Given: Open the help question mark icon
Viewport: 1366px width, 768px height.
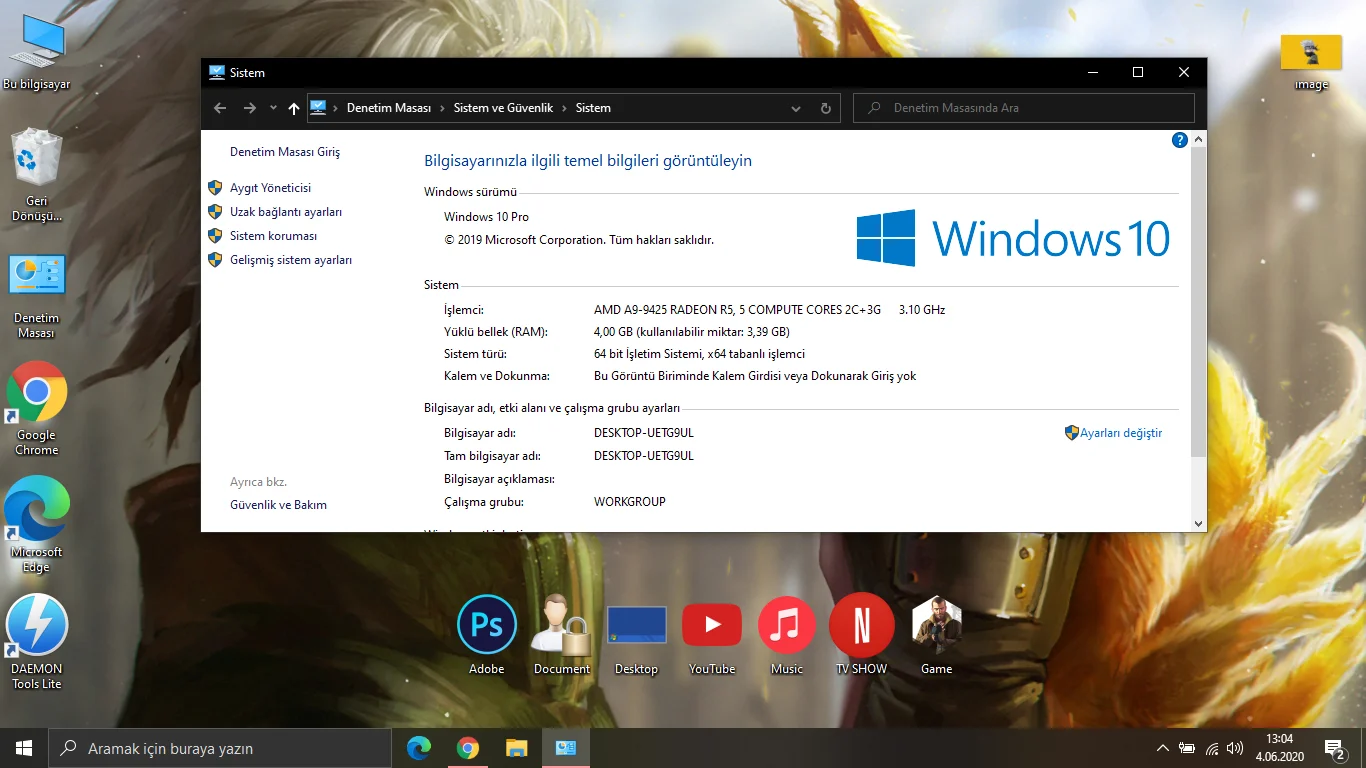Looking at the screenshot, I should pyautogui.click(x=1180, y=140).
